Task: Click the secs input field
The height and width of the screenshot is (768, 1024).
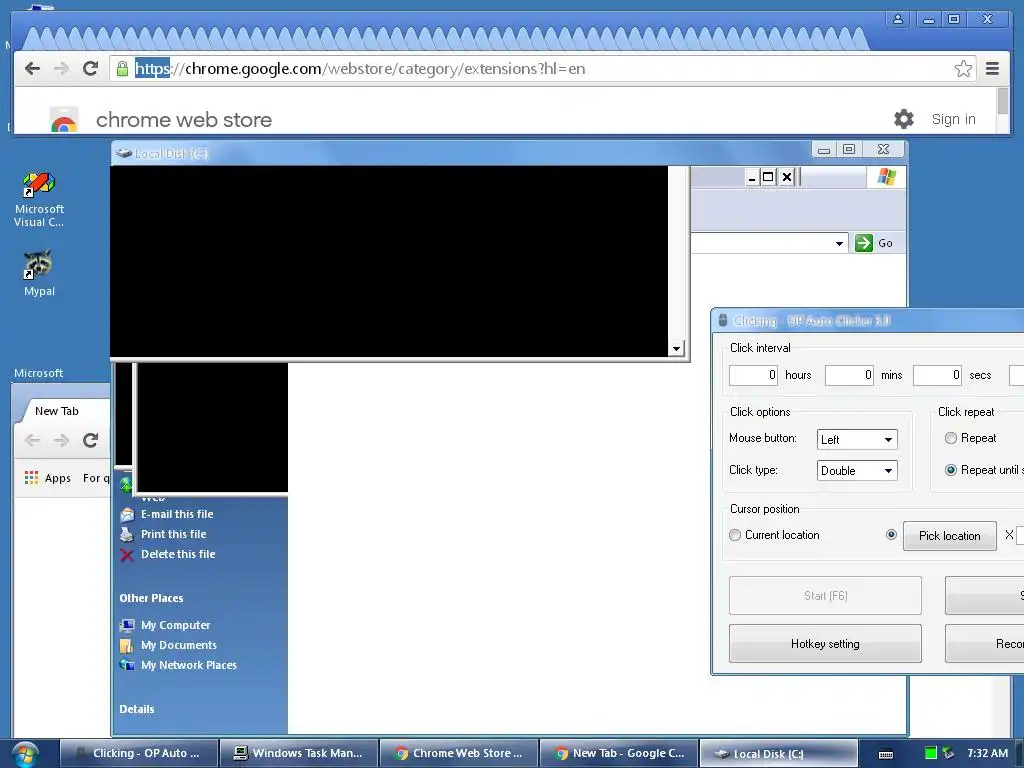Action: [937, 375]
